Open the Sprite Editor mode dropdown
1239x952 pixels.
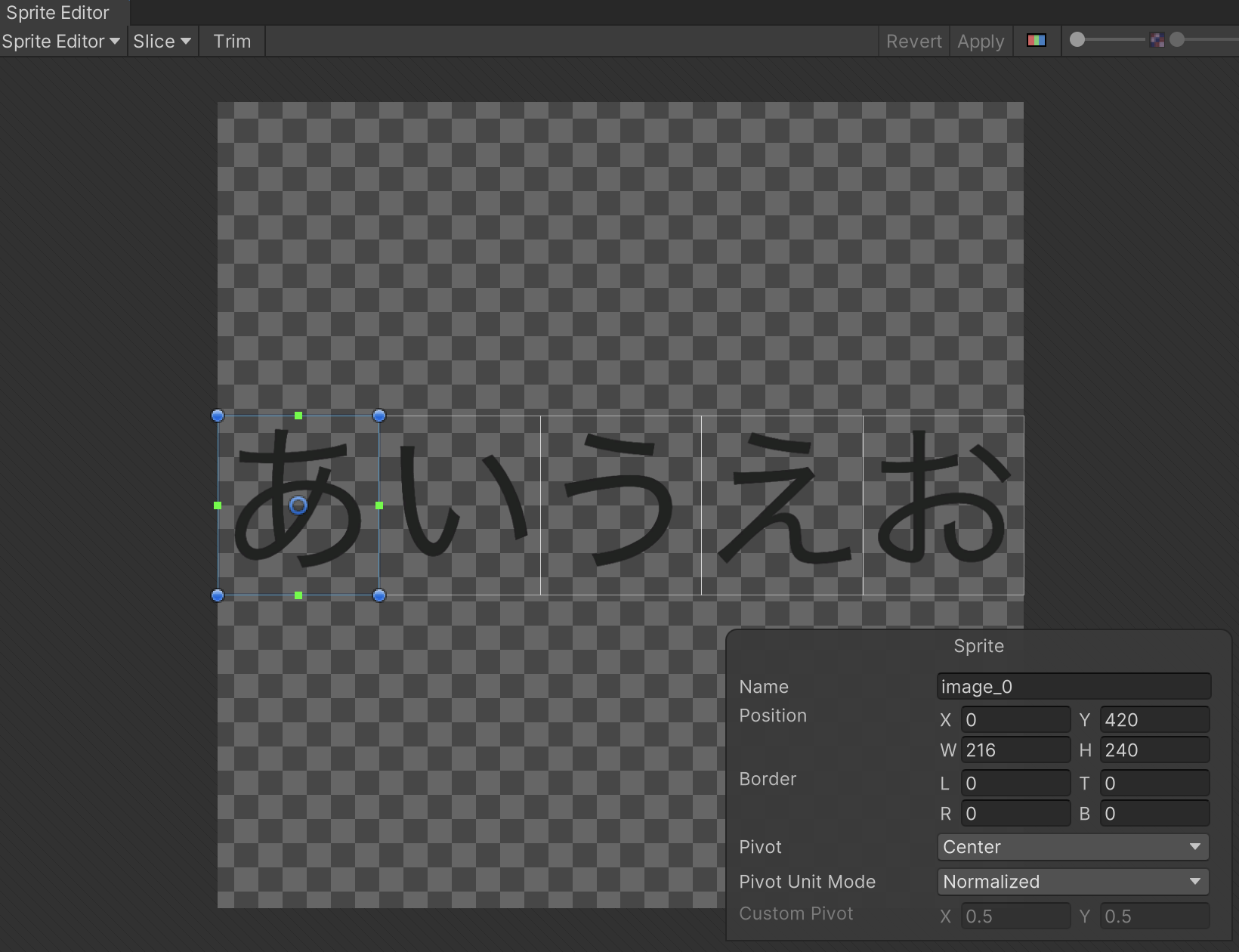coord(62,42)
